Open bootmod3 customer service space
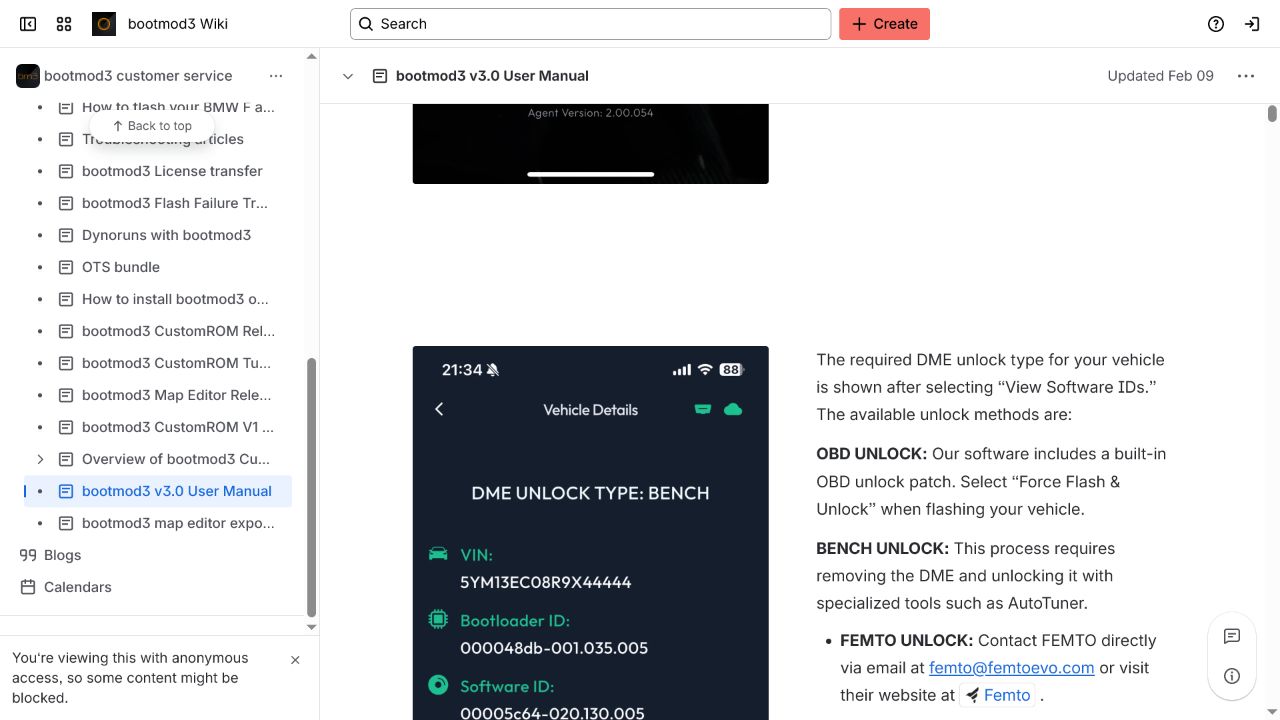This screenshot has height=720, width=1280. (138, 76)
